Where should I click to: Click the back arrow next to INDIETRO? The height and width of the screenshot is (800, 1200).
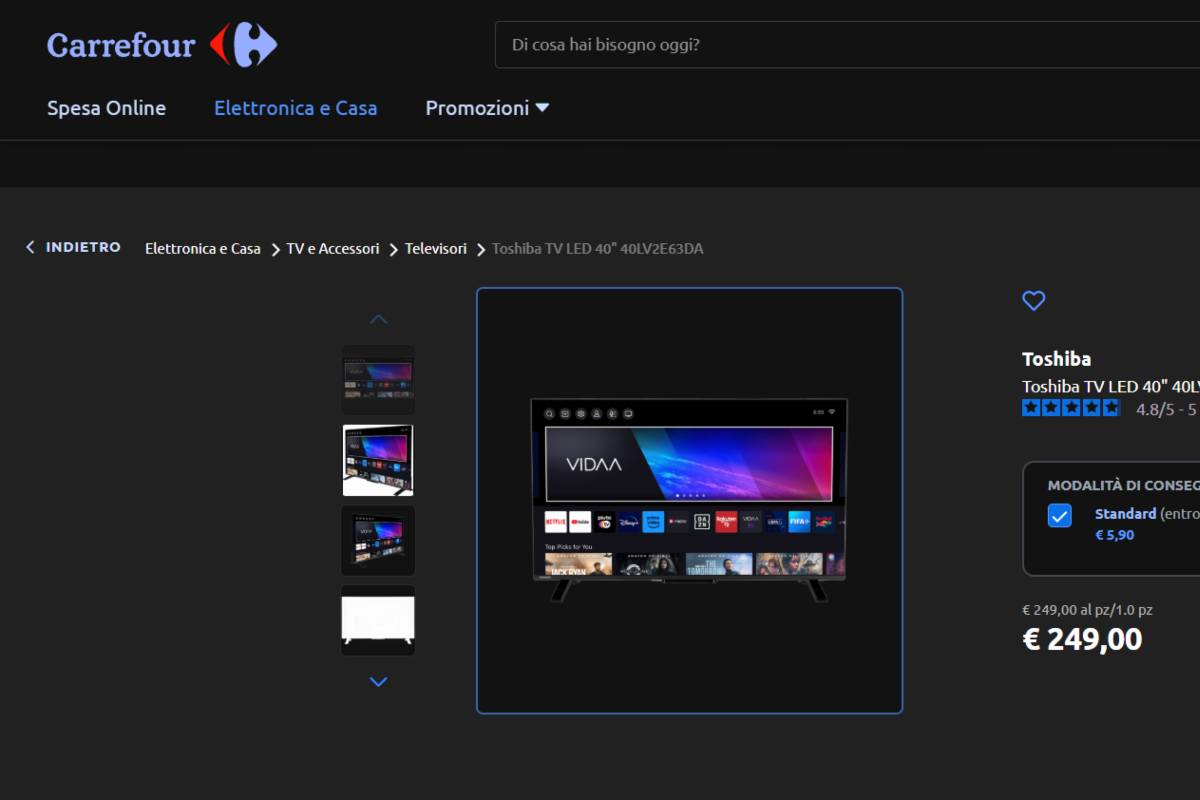point(30,247)
